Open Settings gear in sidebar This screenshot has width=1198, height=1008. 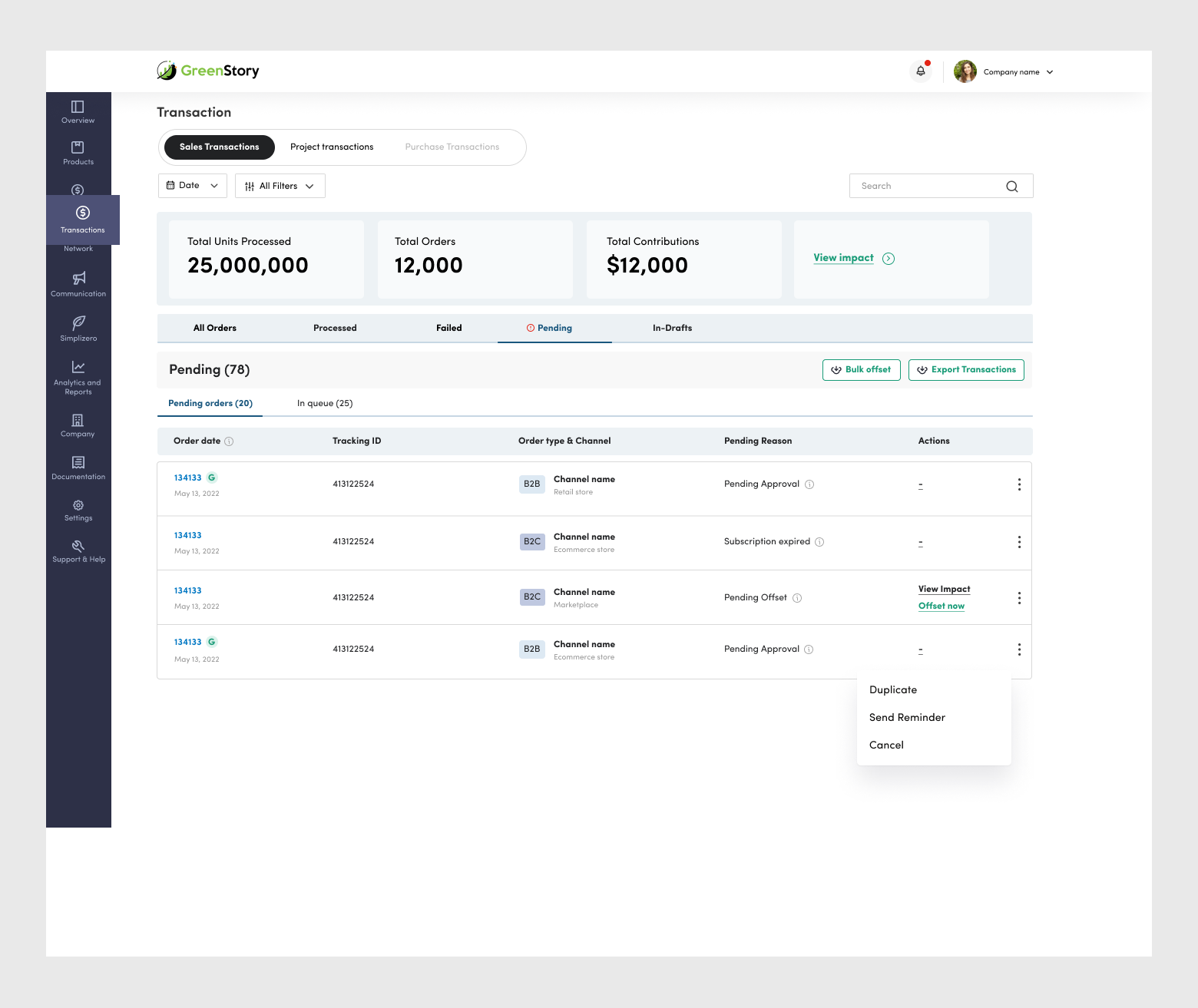[x=78, y=505]
